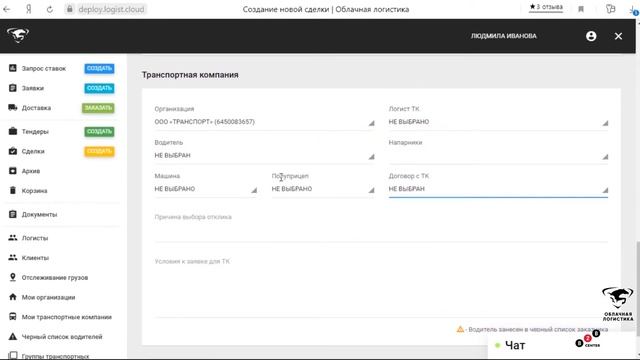Open the Организация dropdown
Image resolution: width=640 pixels, height=360 pixels.
coord(264,122)
